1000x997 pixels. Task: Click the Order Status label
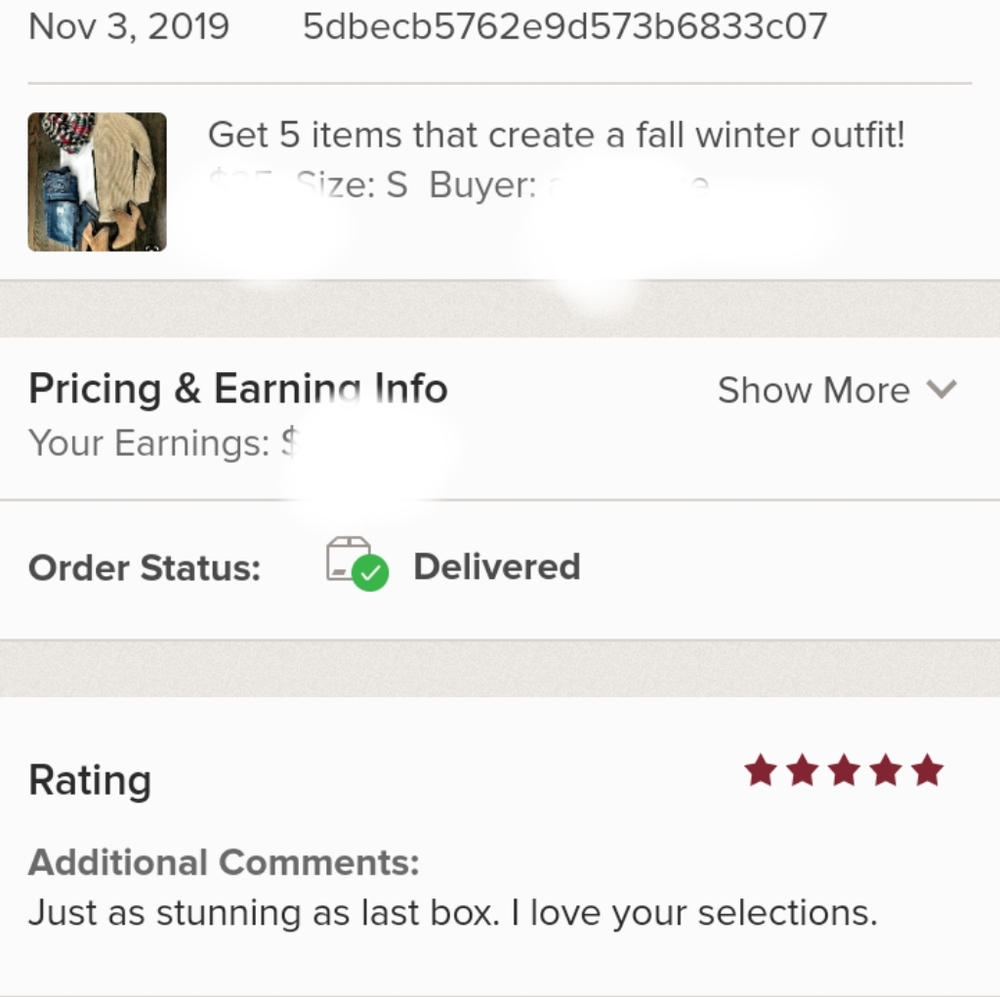pyautogui.click(x=145, y=568)
